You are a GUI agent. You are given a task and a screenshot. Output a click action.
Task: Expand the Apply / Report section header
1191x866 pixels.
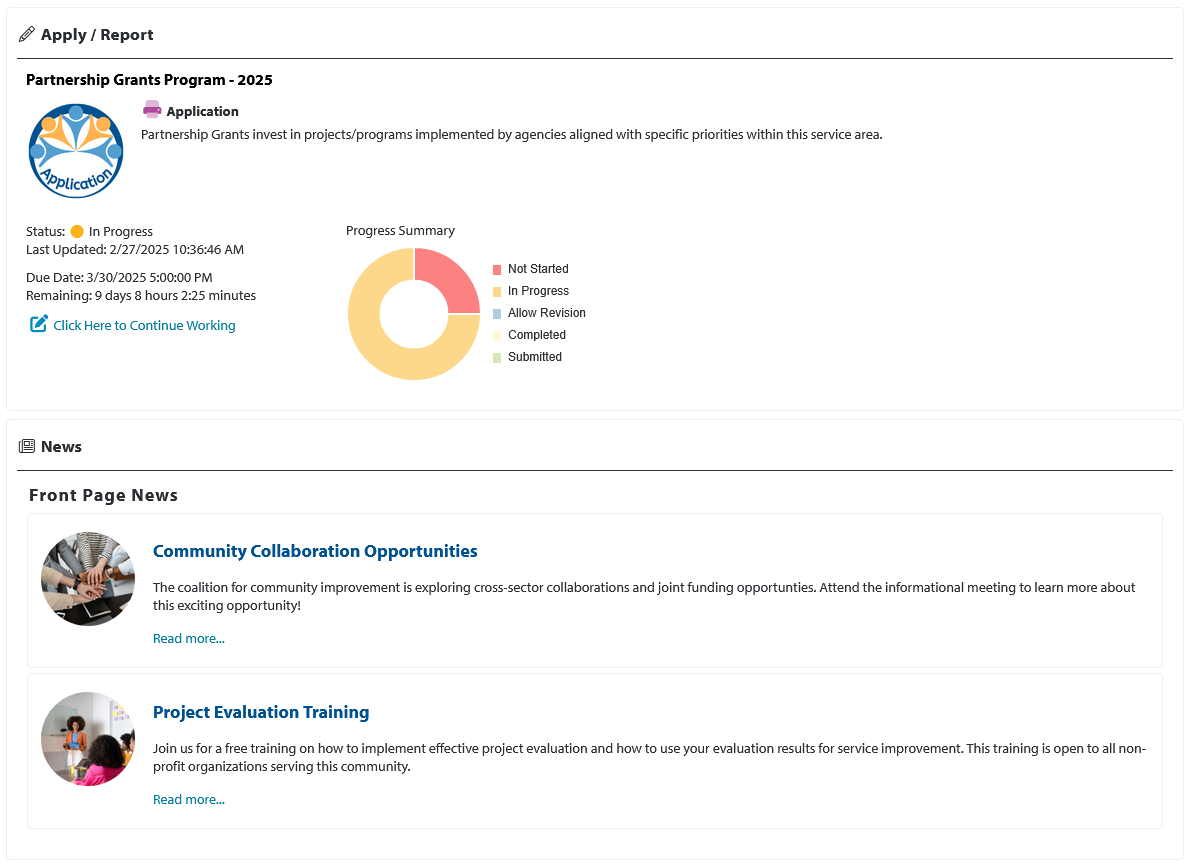tap(96, 34)
